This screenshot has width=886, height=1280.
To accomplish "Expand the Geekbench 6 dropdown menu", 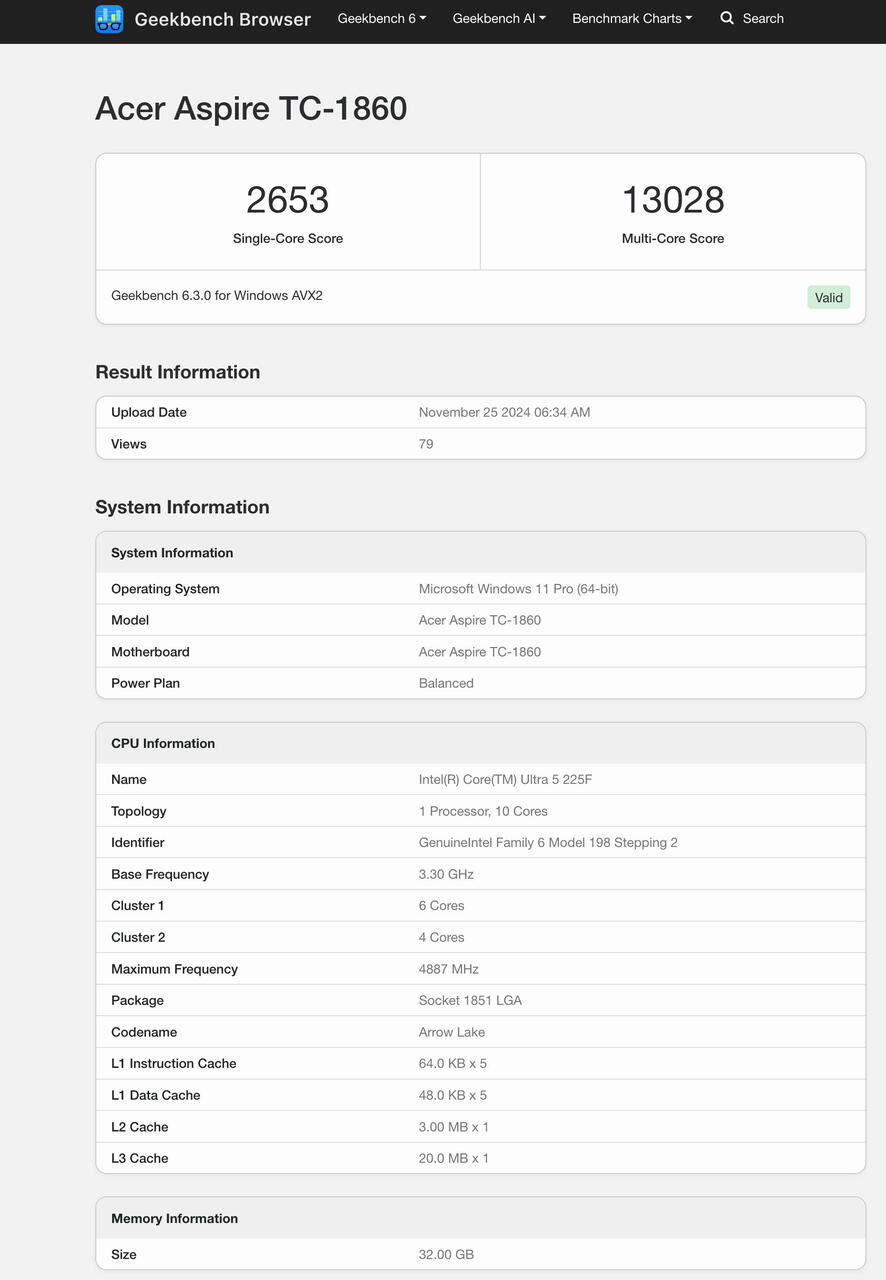I will point(382,18).
